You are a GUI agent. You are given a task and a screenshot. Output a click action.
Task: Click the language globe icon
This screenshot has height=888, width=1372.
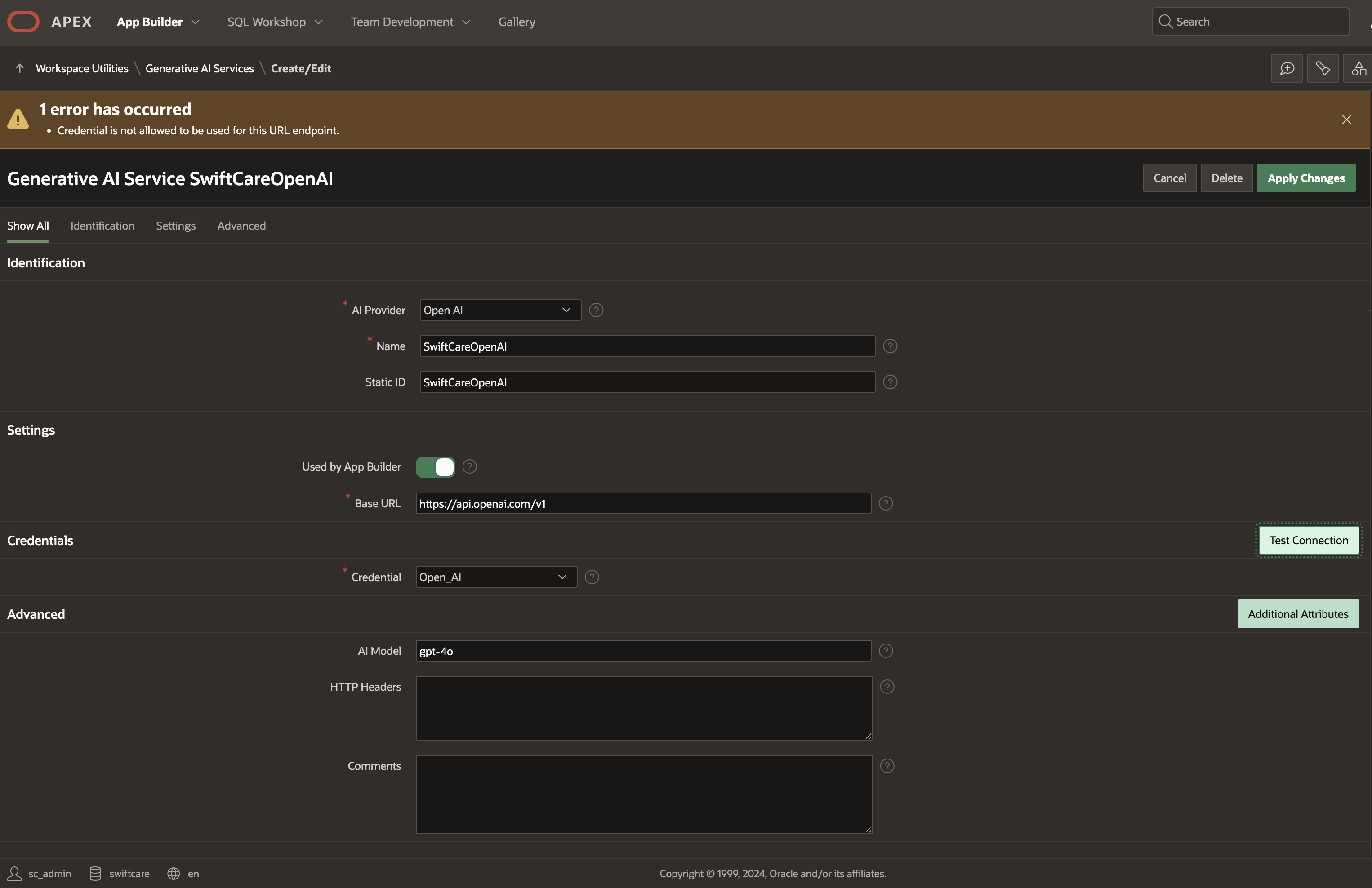point(174,874)
